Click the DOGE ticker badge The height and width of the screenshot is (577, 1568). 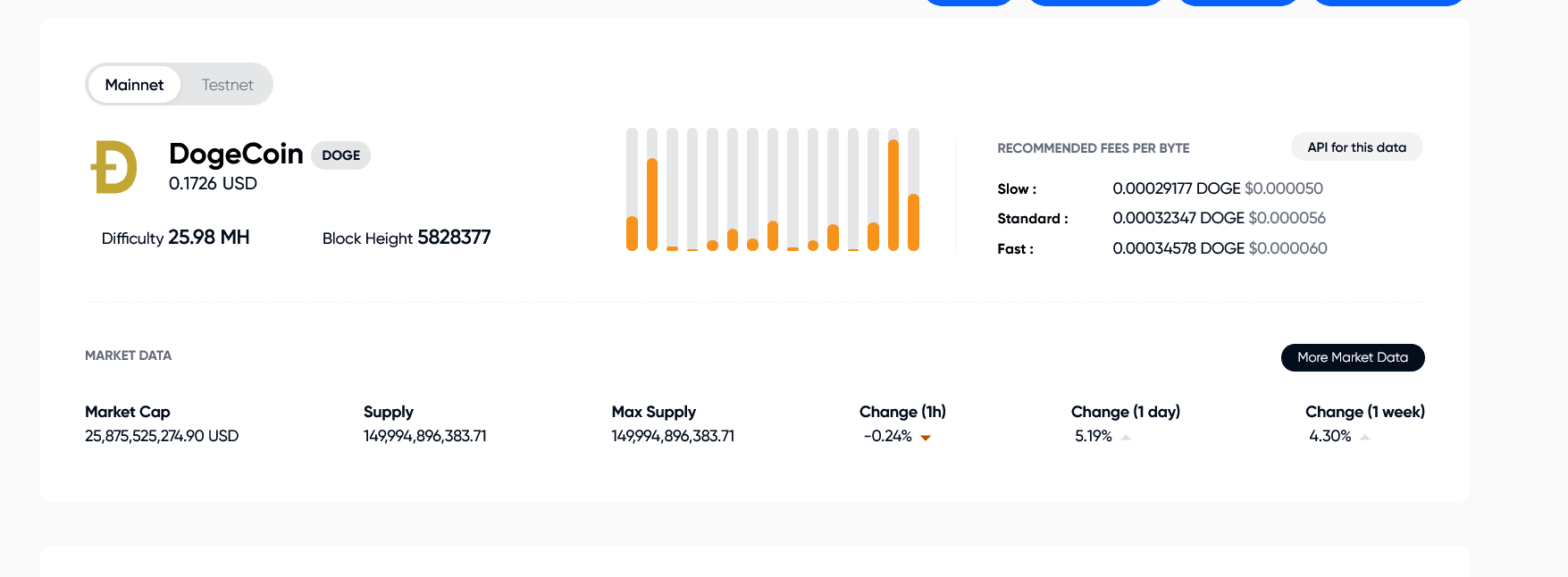tap(340, 155)
